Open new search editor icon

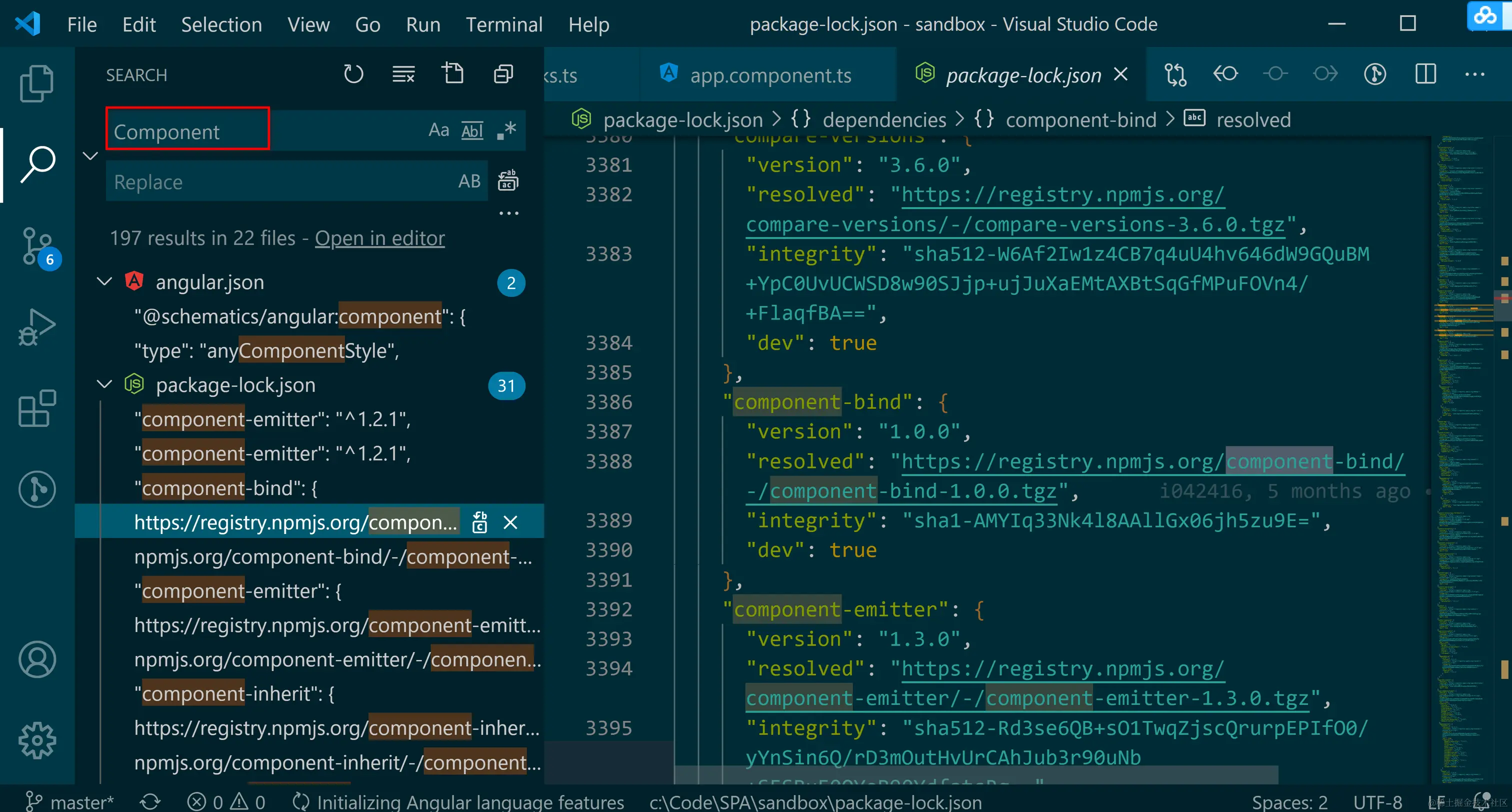[x=452, y=74]
